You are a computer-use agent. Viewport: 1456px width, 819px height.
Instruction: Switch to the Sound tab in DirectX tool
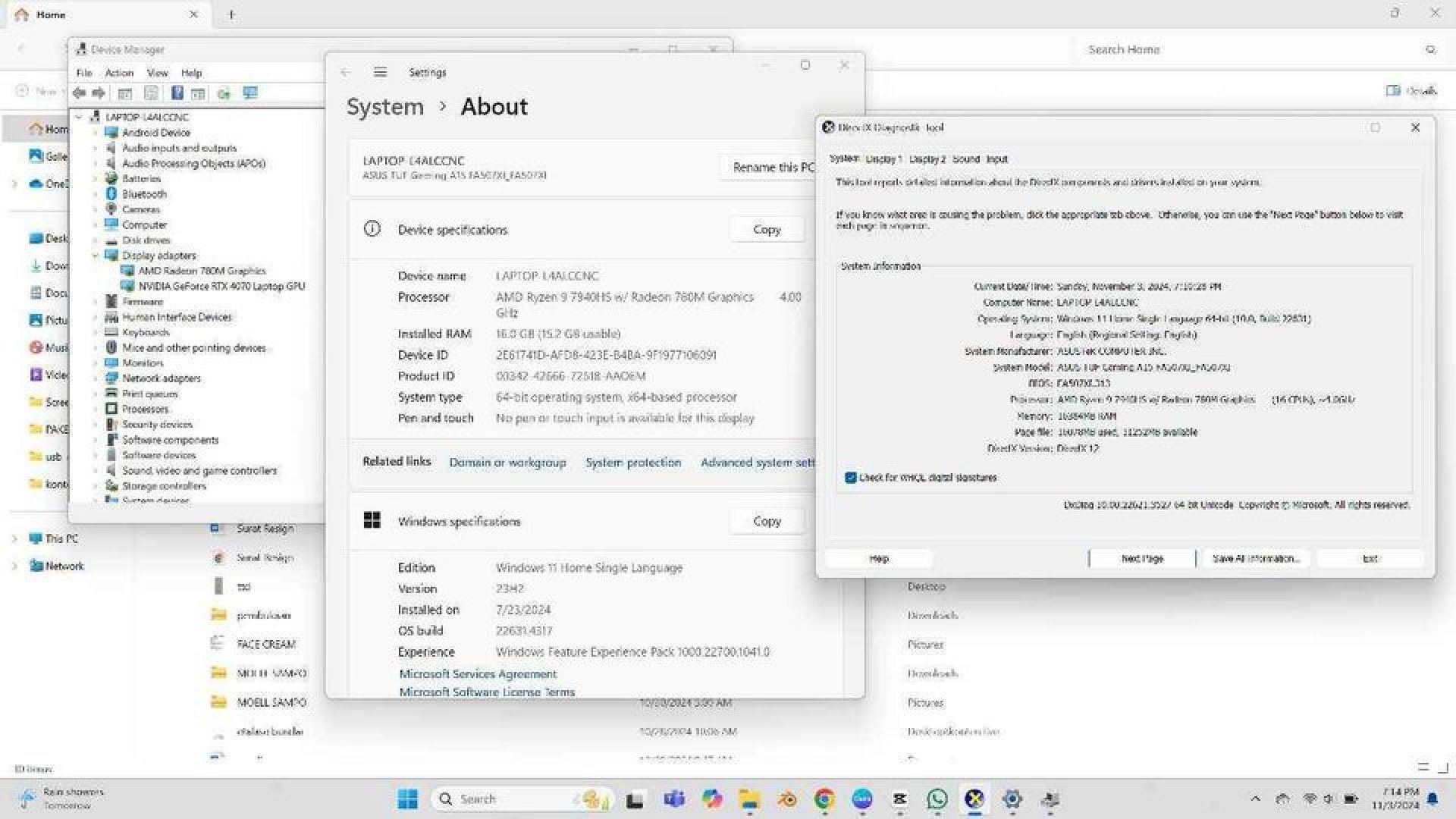(965, 159)
